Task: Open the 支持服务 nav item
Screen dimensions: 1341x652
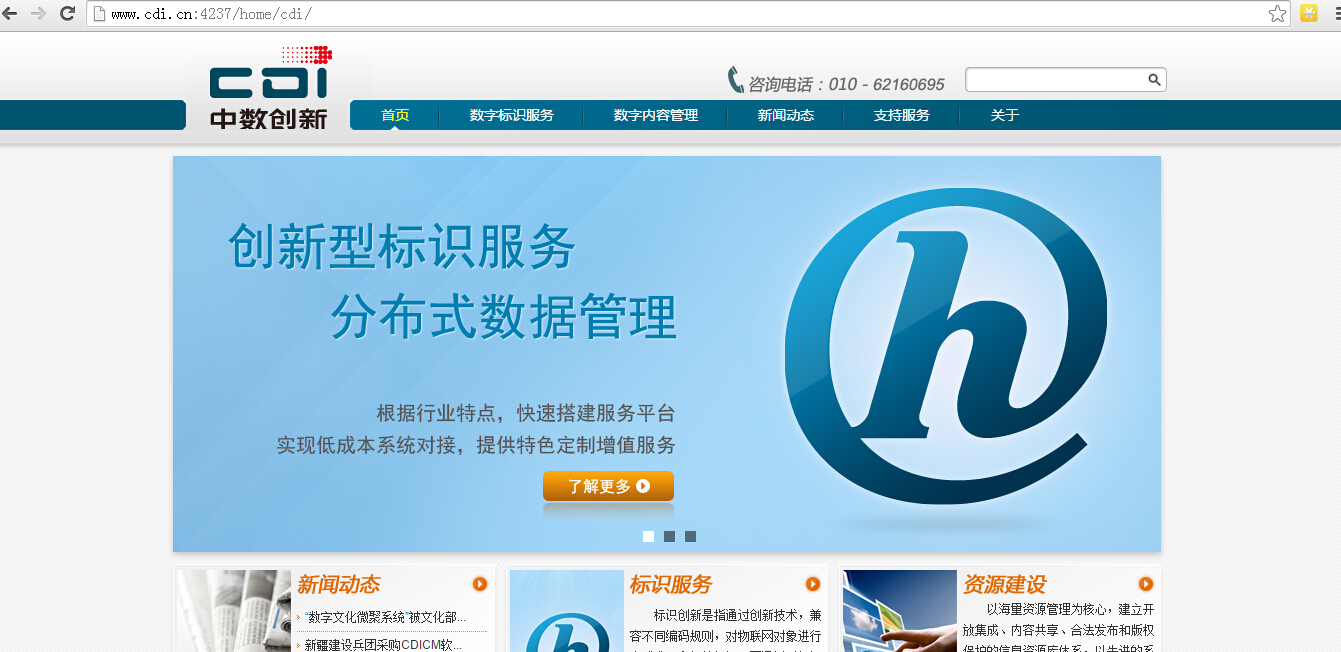Action: click(902, 115)
